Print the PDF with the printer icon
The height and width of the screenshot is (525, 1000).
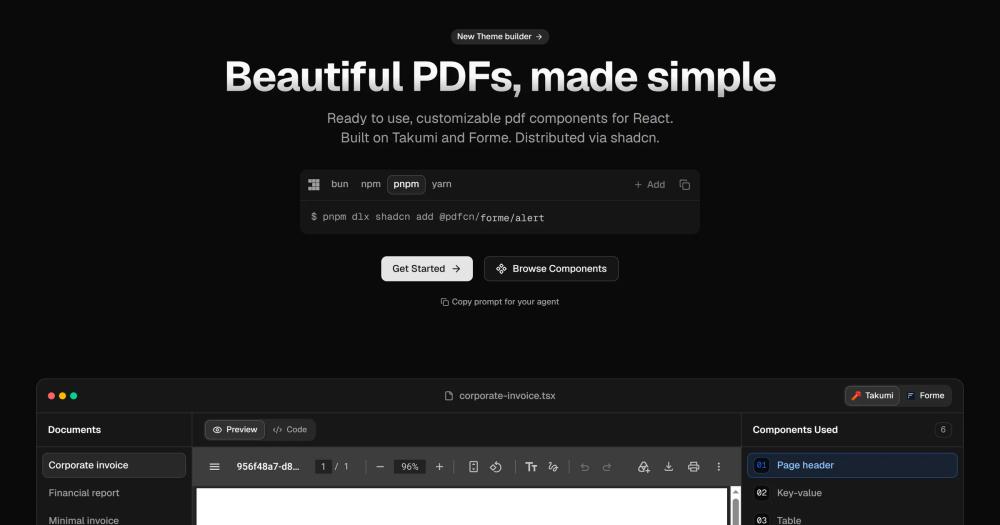pyautogui.click(x=693, y=467)
